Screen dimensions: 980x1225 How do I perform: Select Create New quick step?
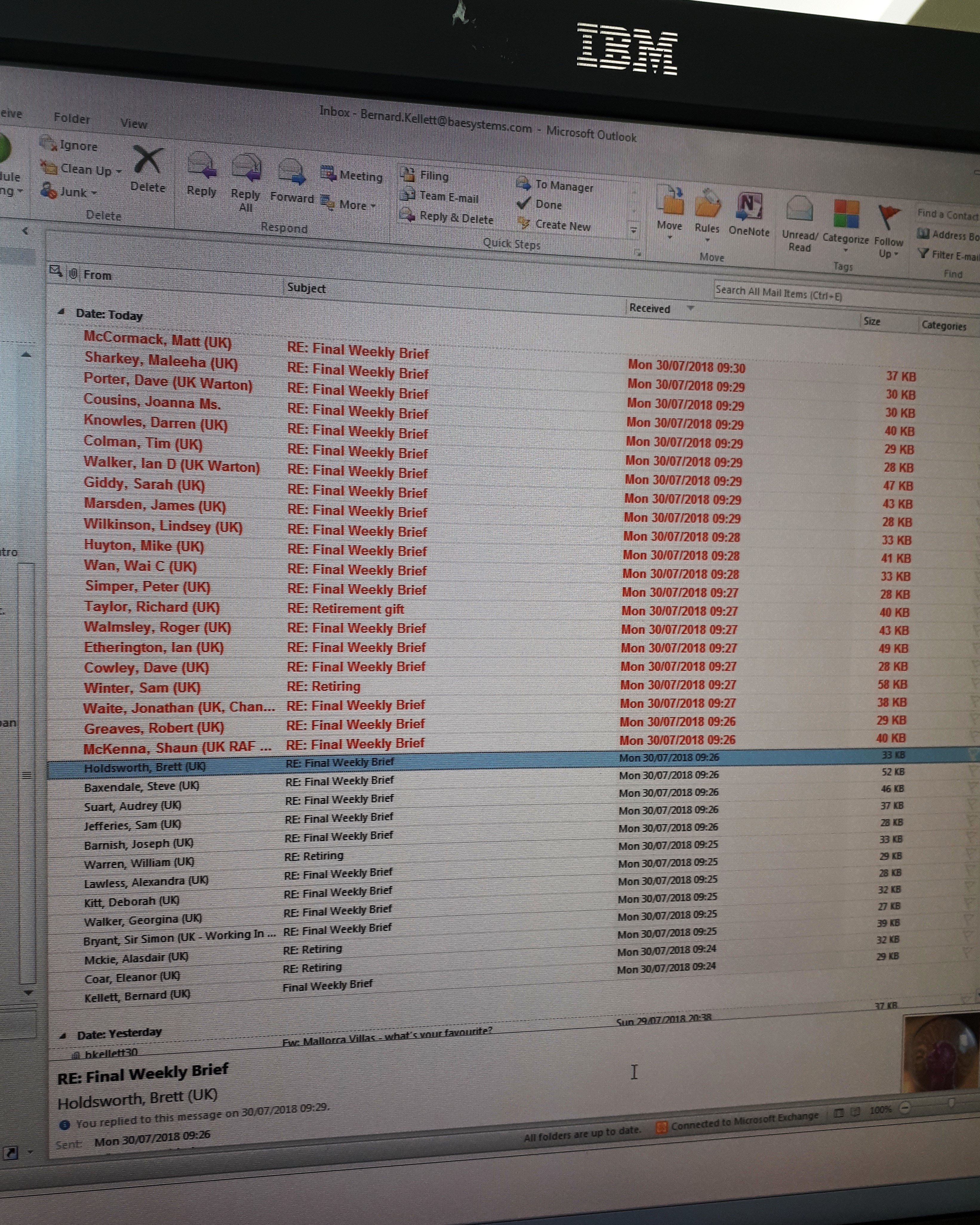pos(554,225)
